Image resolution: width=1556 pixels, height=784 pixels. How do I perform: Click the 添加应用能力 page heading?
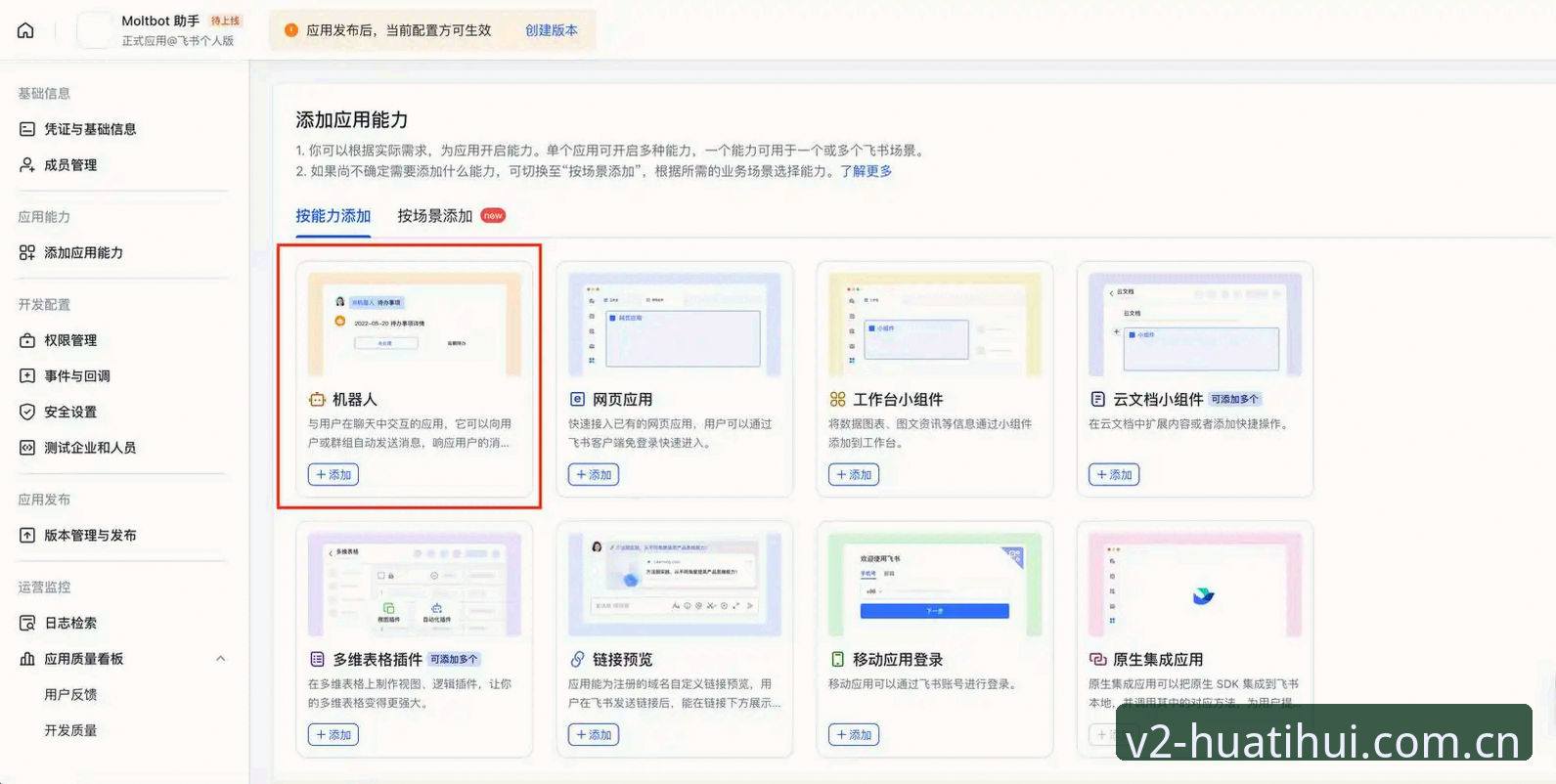click(x=352, y=120)
